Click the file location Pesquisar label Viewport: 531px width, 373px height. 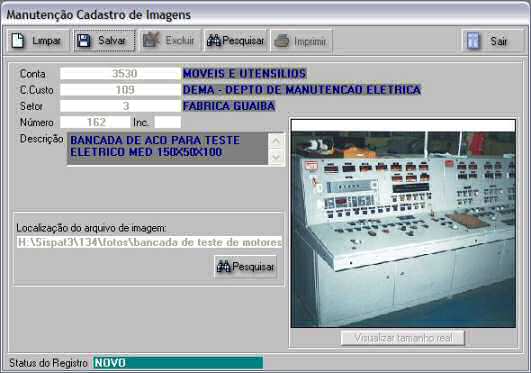(253, 267)
